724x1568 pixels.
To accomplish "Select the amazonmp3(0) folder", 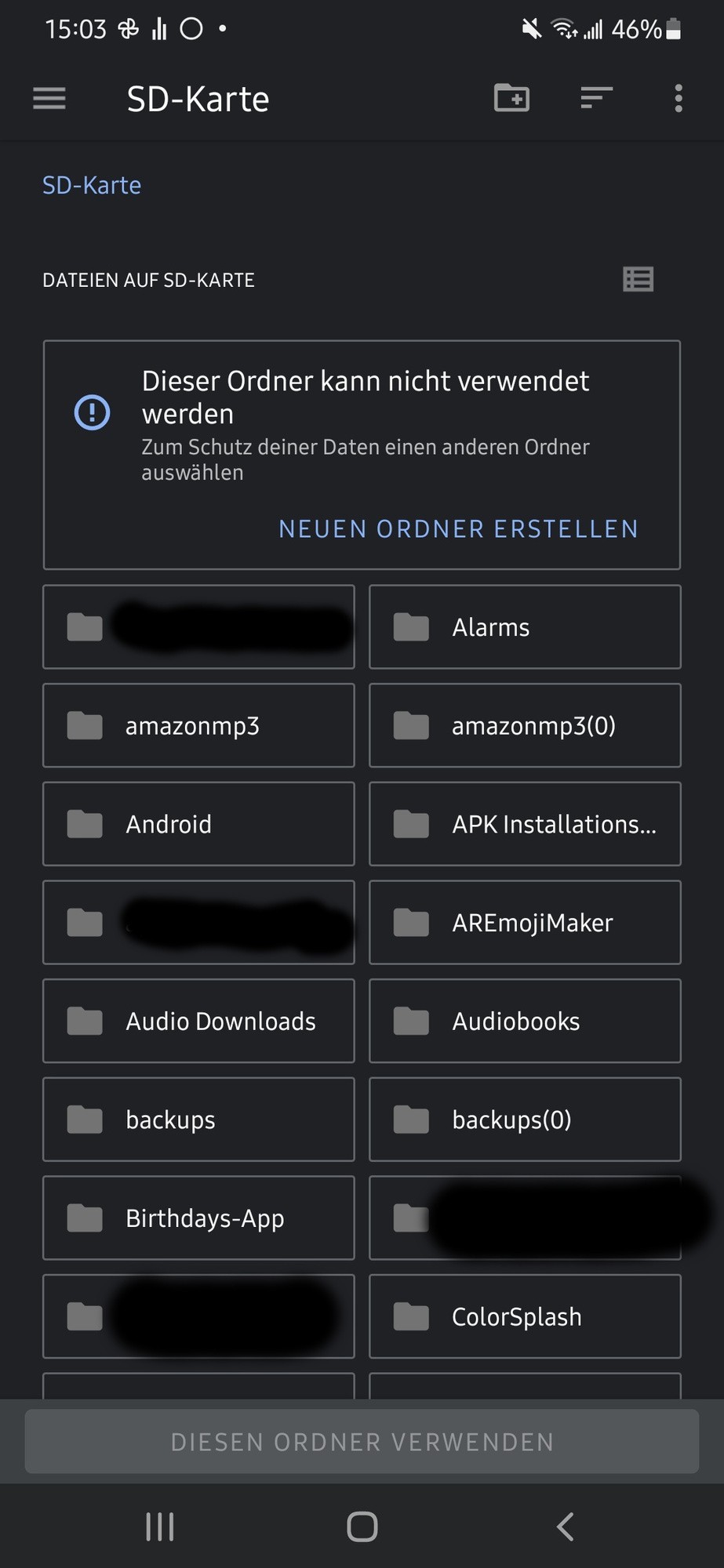I will click(524, 726).
